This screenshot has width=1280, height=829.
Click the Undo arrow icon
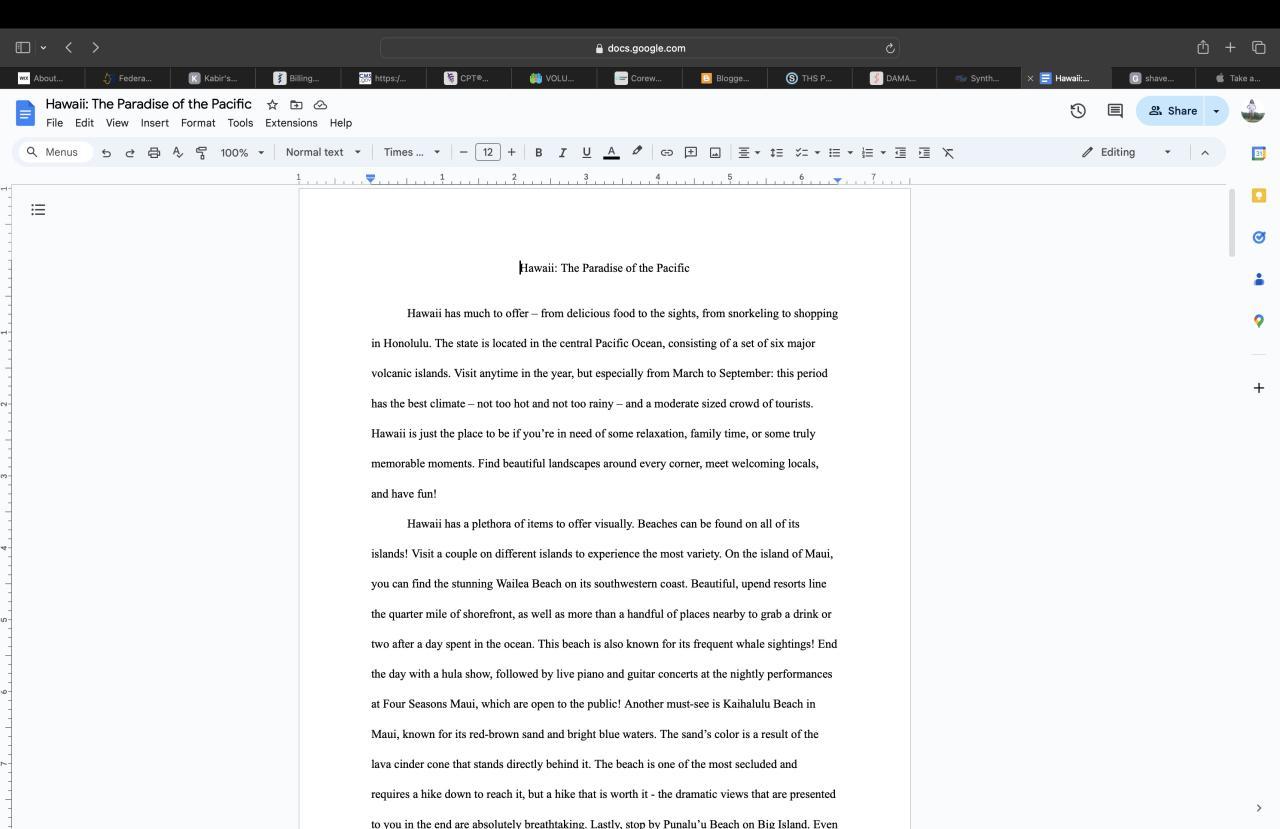coord(106,152)
